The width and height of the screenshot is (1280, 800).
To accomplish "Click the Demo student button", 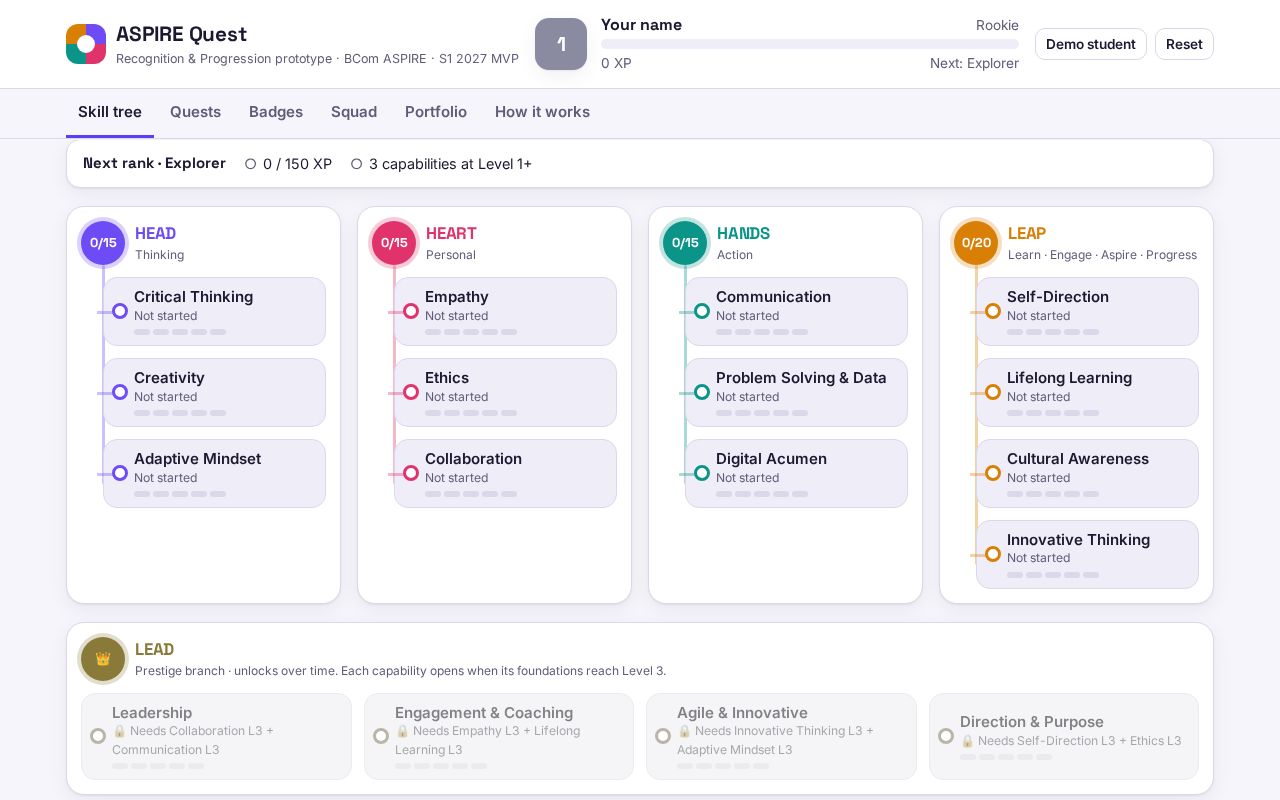I will point(1091,44).
